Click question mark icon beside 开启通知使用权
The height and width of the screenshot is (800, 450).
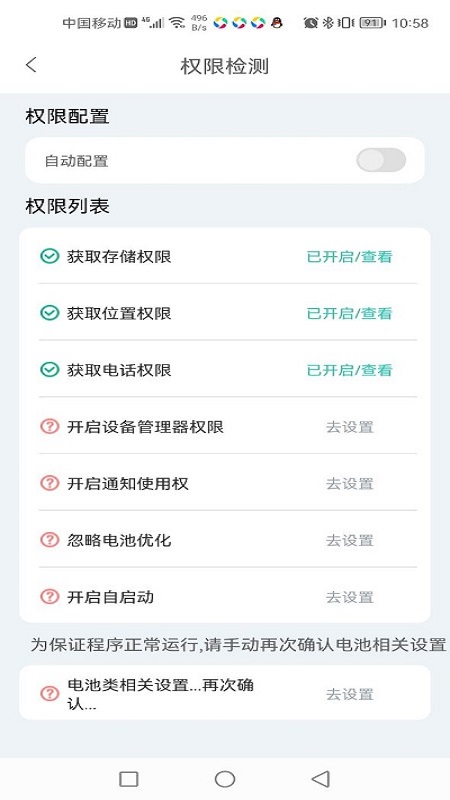[x=49, y=483]
